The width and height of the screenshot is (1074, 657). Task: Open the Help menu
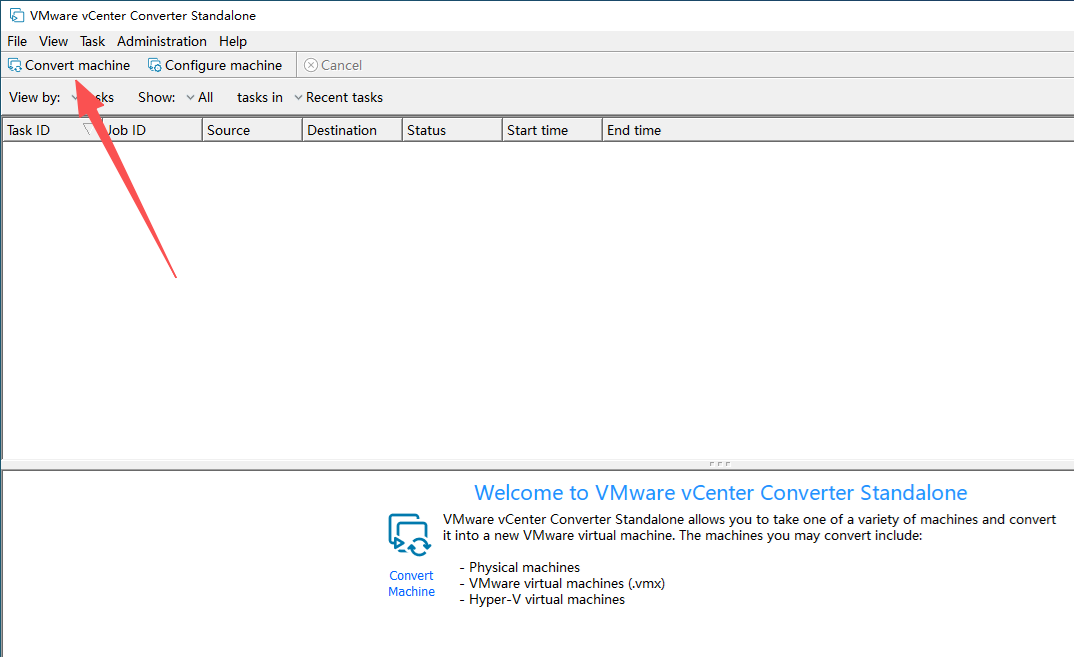[x=232, y=41]
